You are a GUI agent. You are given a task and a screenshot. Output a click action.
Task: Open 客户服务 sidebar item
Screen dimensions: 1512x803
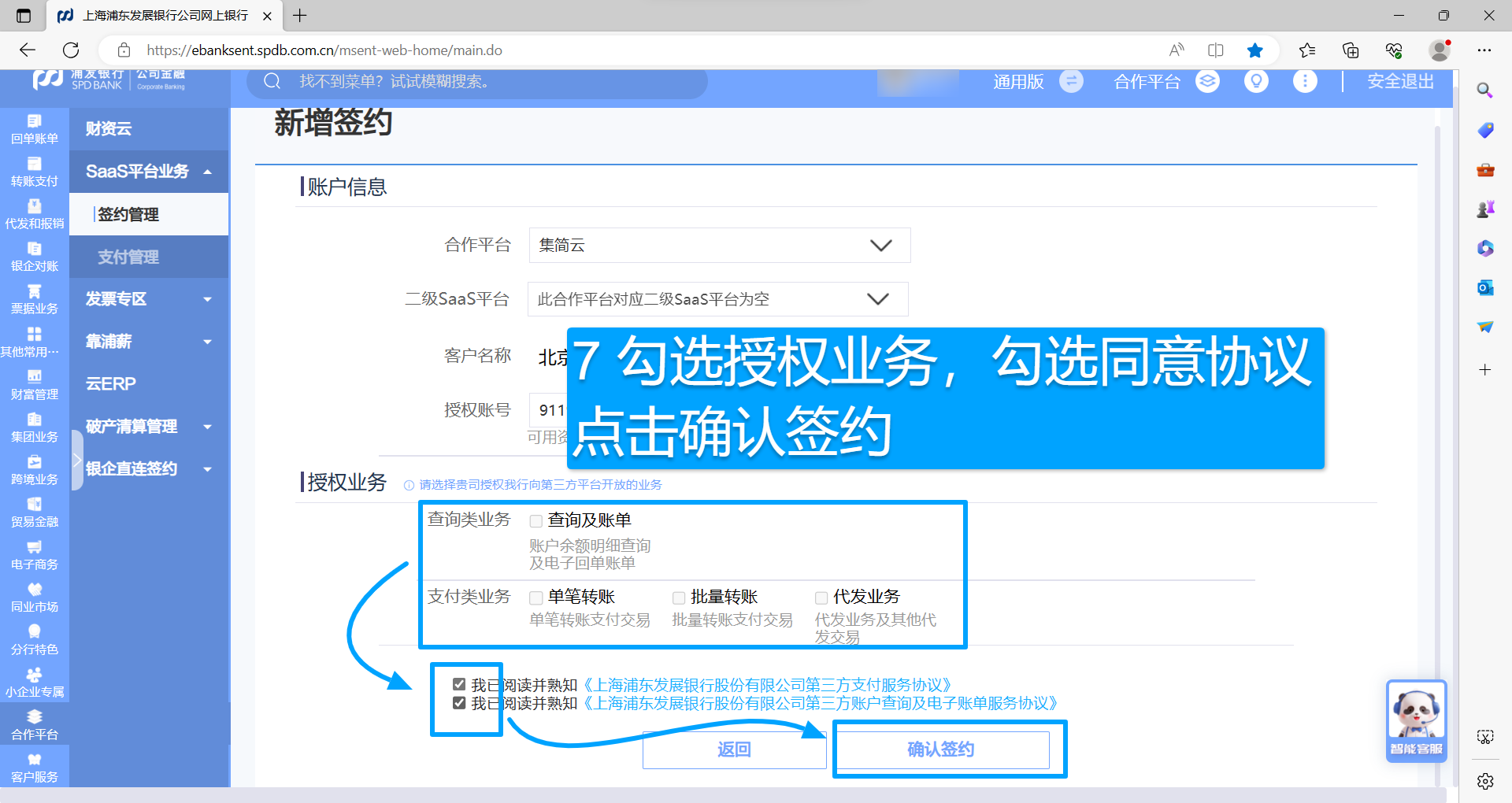point(35,767)
